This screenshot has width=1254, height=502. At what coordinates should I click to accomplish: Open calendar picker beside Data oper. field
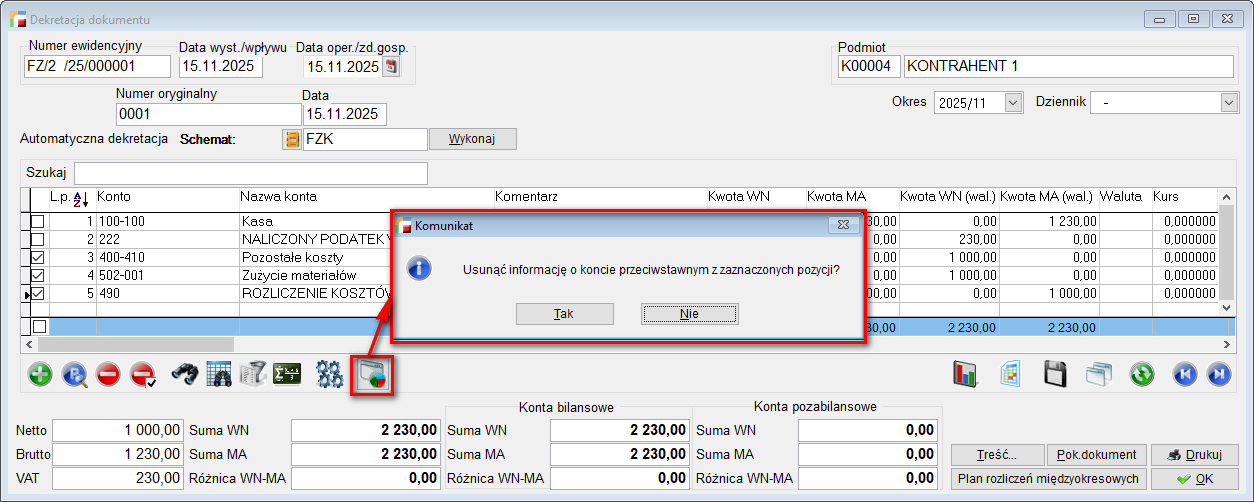(x=391, y=67)
